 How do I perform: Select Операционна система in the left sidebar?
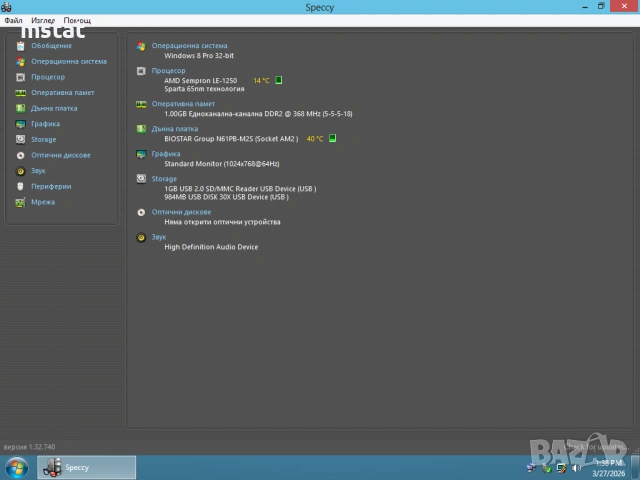click(x=68, y=61)
